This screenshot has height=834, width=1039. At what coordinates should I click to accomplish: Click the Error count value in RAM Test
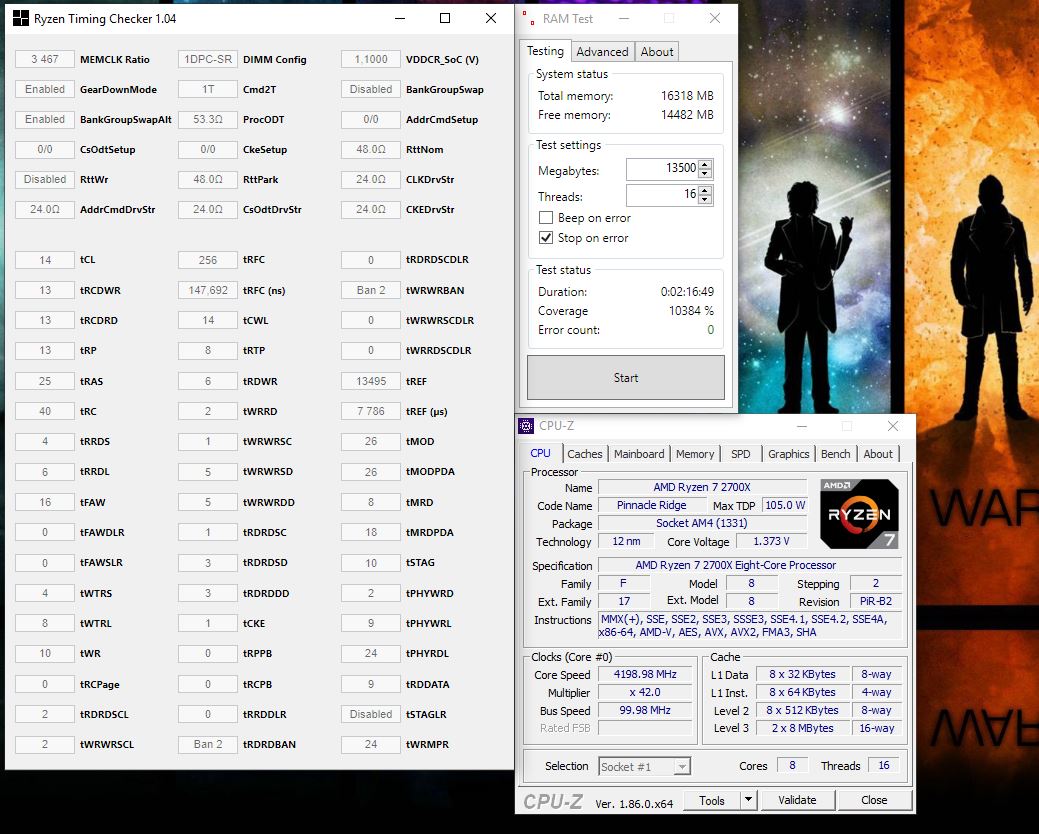(x=710, y=330)
